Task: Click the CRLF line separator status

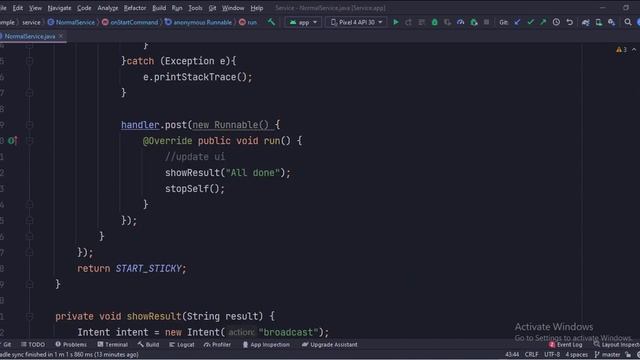Action: coord(531,355)
